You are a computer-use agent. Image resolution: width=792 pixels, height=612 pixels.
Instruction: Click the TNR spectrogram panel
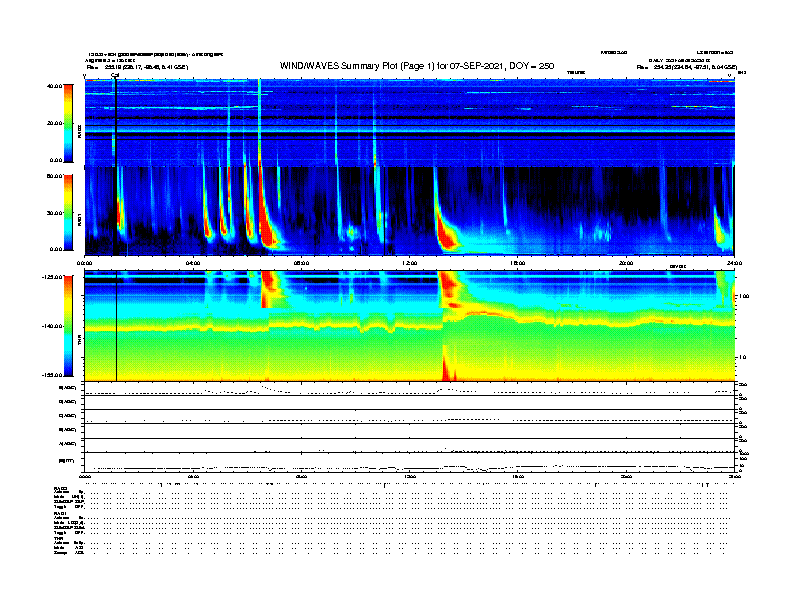(x=410, y=326)
